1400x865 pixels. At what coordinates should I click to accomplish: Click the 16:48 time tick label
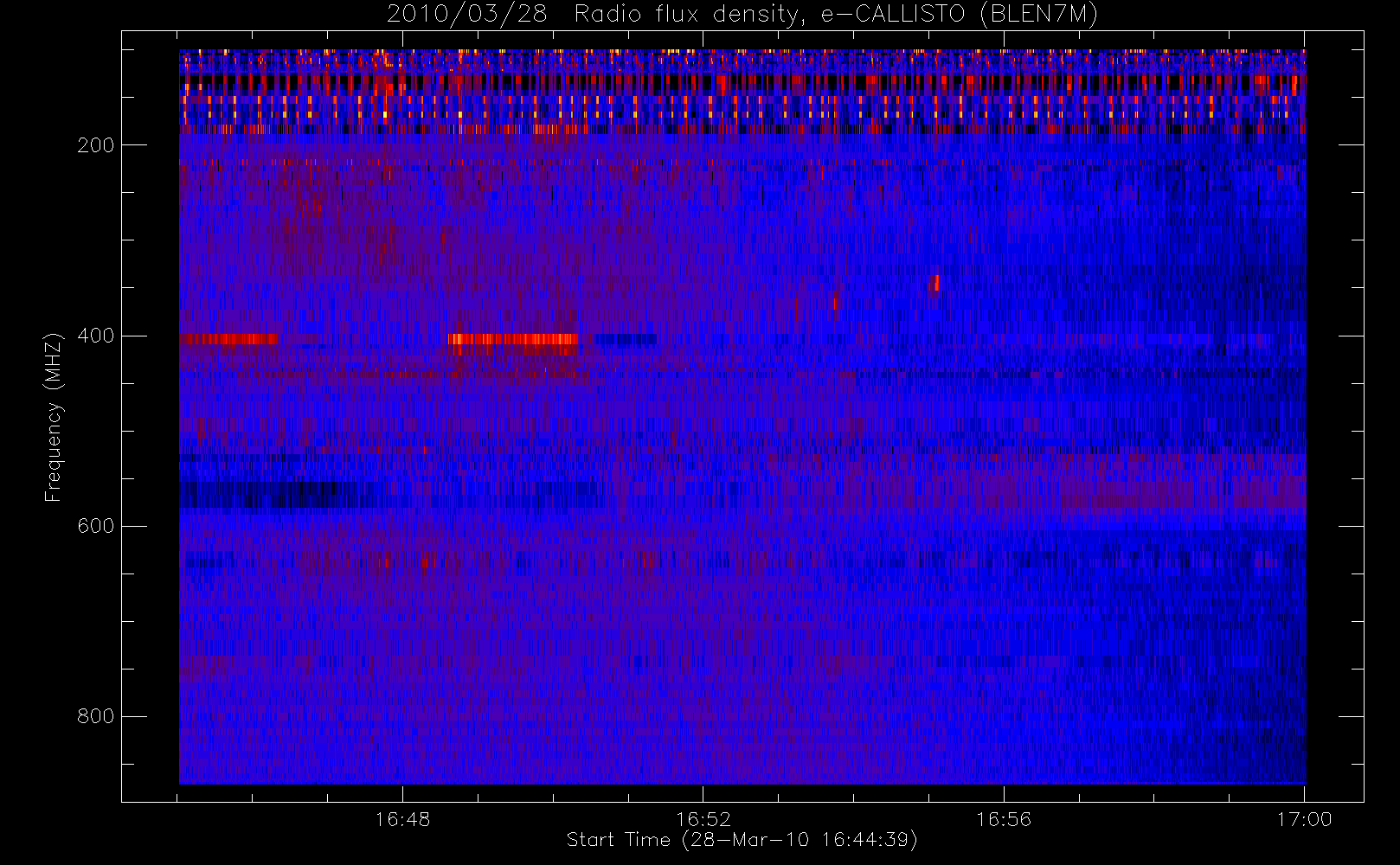coord(402,819)
